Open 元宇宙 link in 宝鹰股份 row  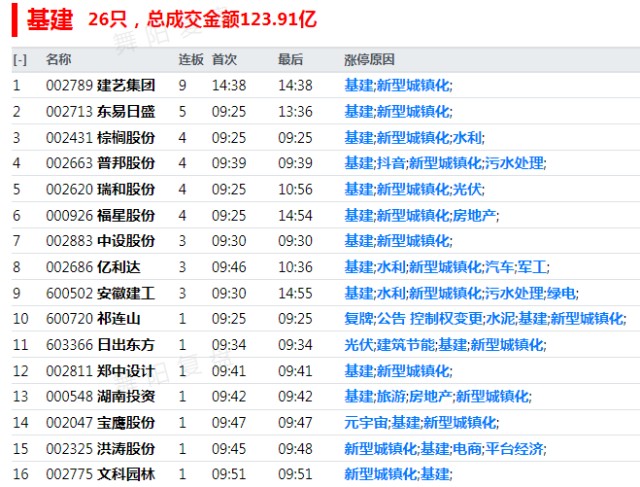366,422
